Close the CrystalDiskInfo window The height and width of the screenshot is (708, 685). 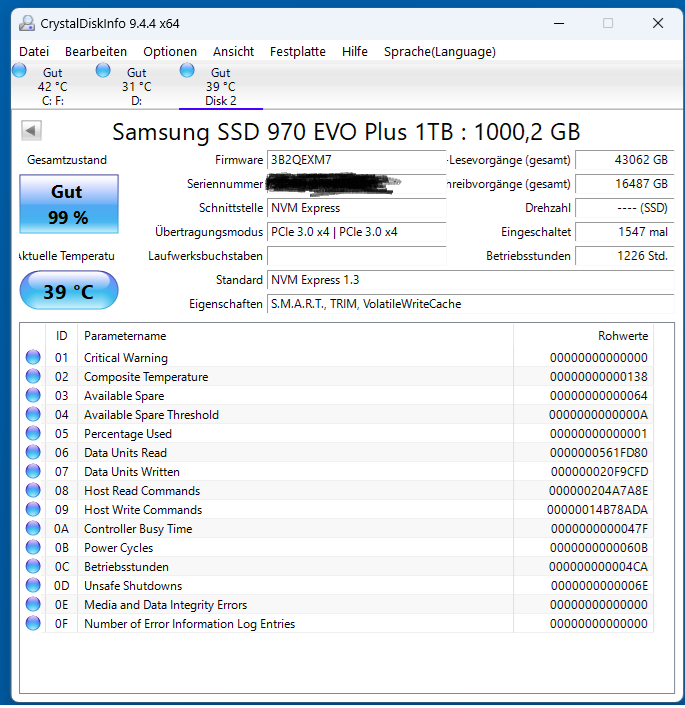658,23
